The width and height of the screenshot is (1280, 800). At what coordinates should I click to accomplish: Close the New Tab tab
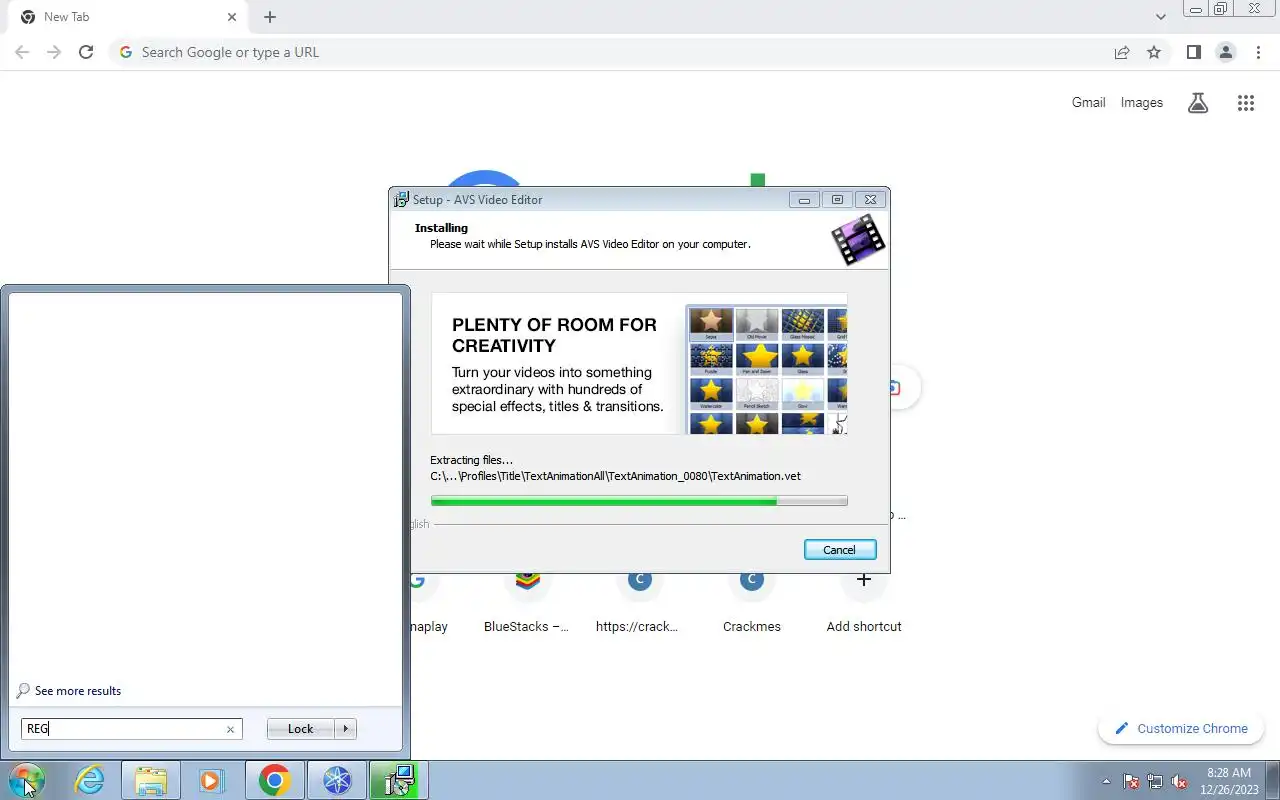click(x=231, y=17)
